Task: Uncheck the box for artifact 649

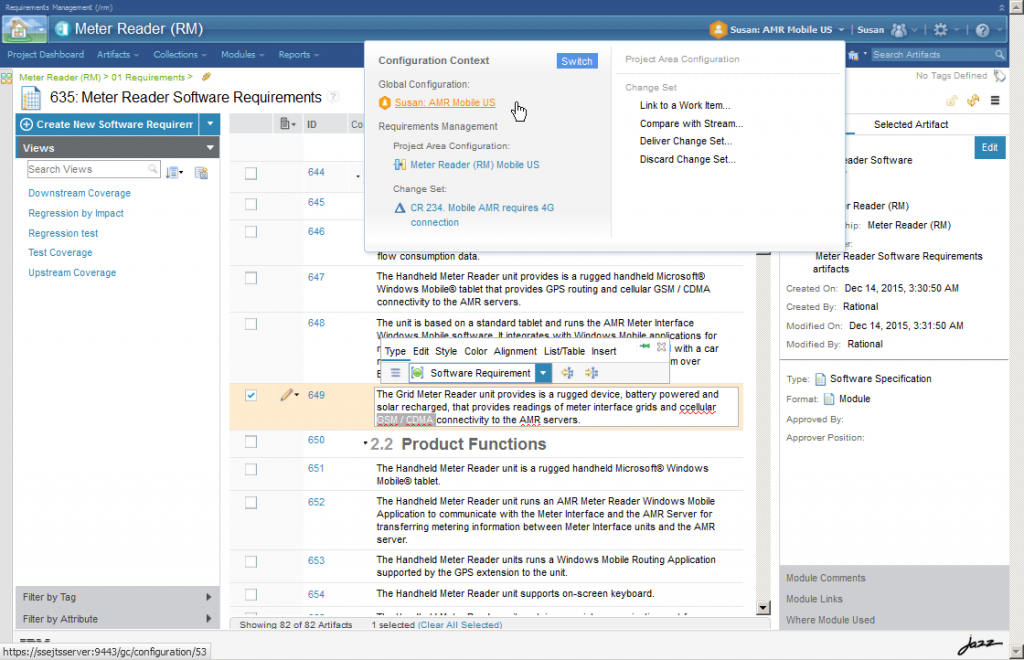Action: 251,396
